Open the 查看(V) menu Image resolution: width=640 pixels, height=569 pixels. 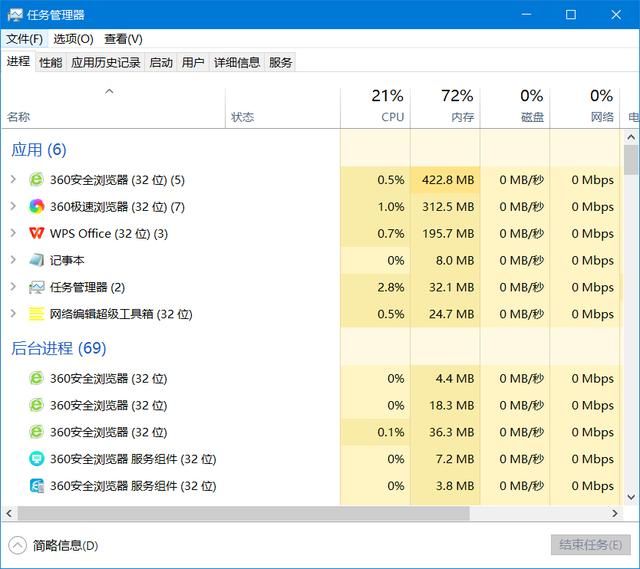123,39
